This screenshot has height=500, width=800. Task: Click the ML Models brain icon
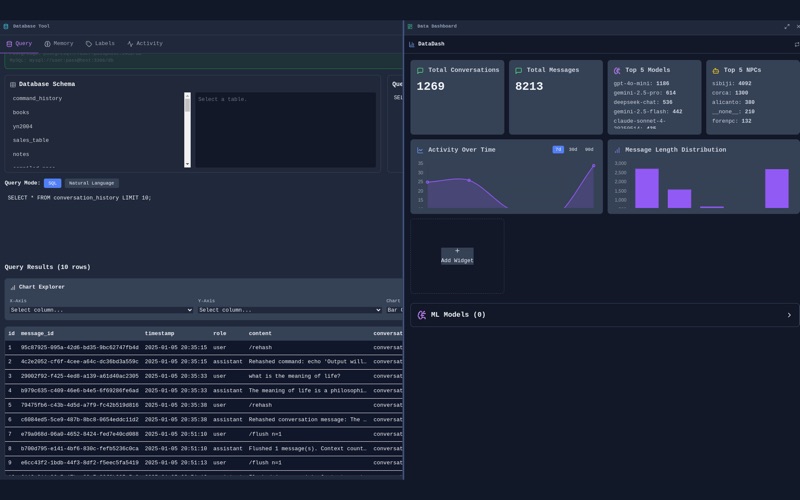[422, 315]
